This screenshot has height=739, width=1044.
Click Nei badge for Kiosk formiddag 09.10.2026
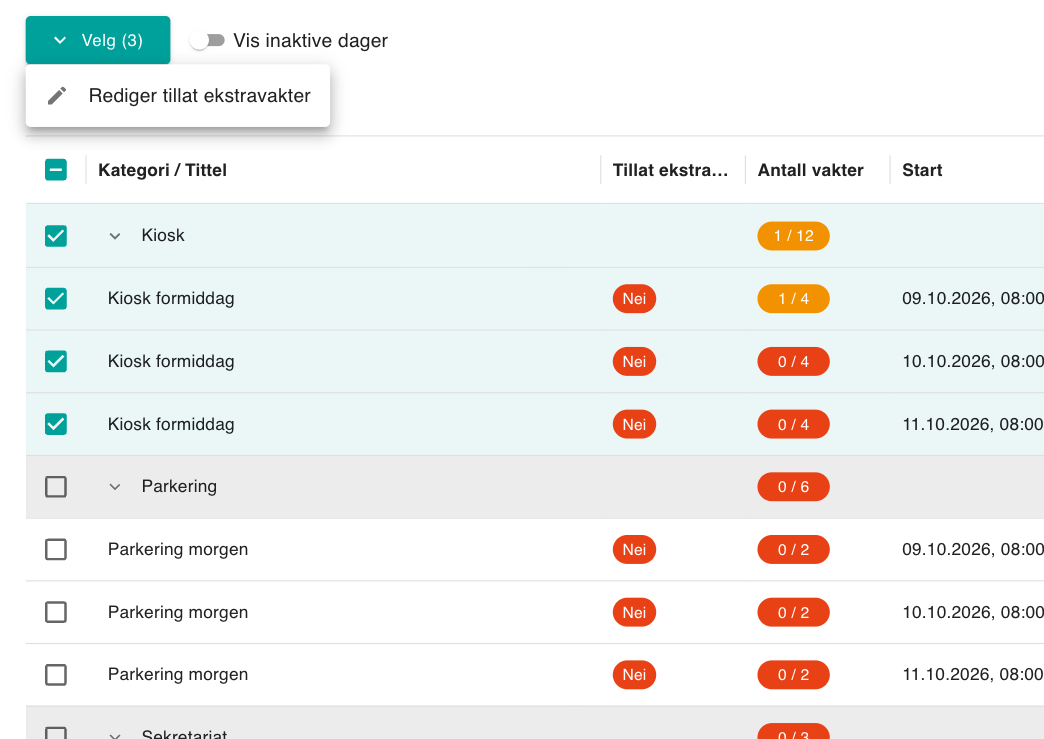635,298
